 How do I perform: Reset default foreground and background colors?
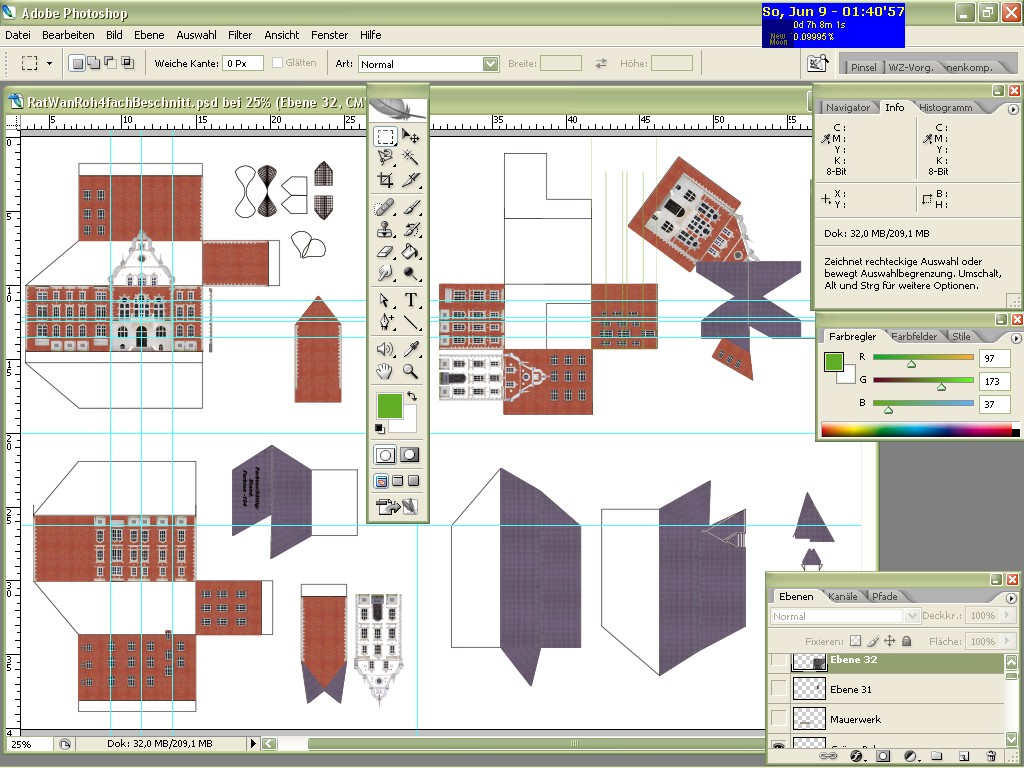click(x=379, y=428)
